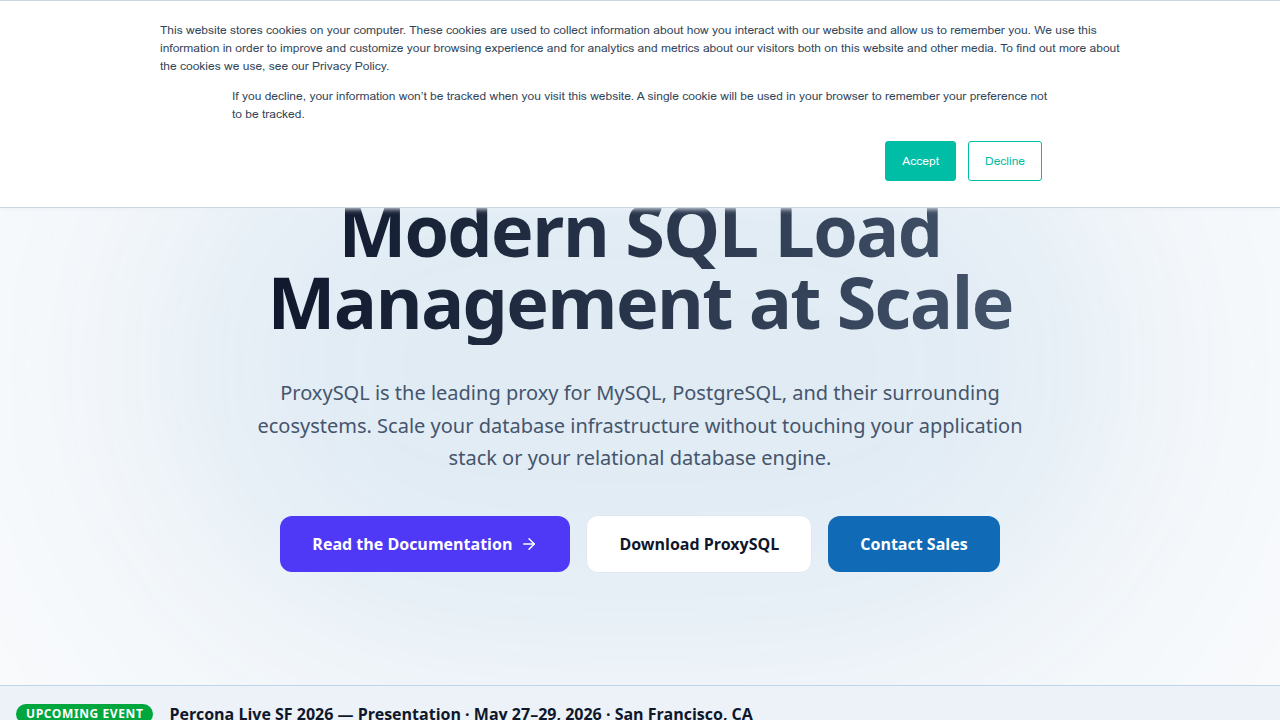
Task: Click the UPCOMING EVENT badge
Action: (x=85, y=713)
